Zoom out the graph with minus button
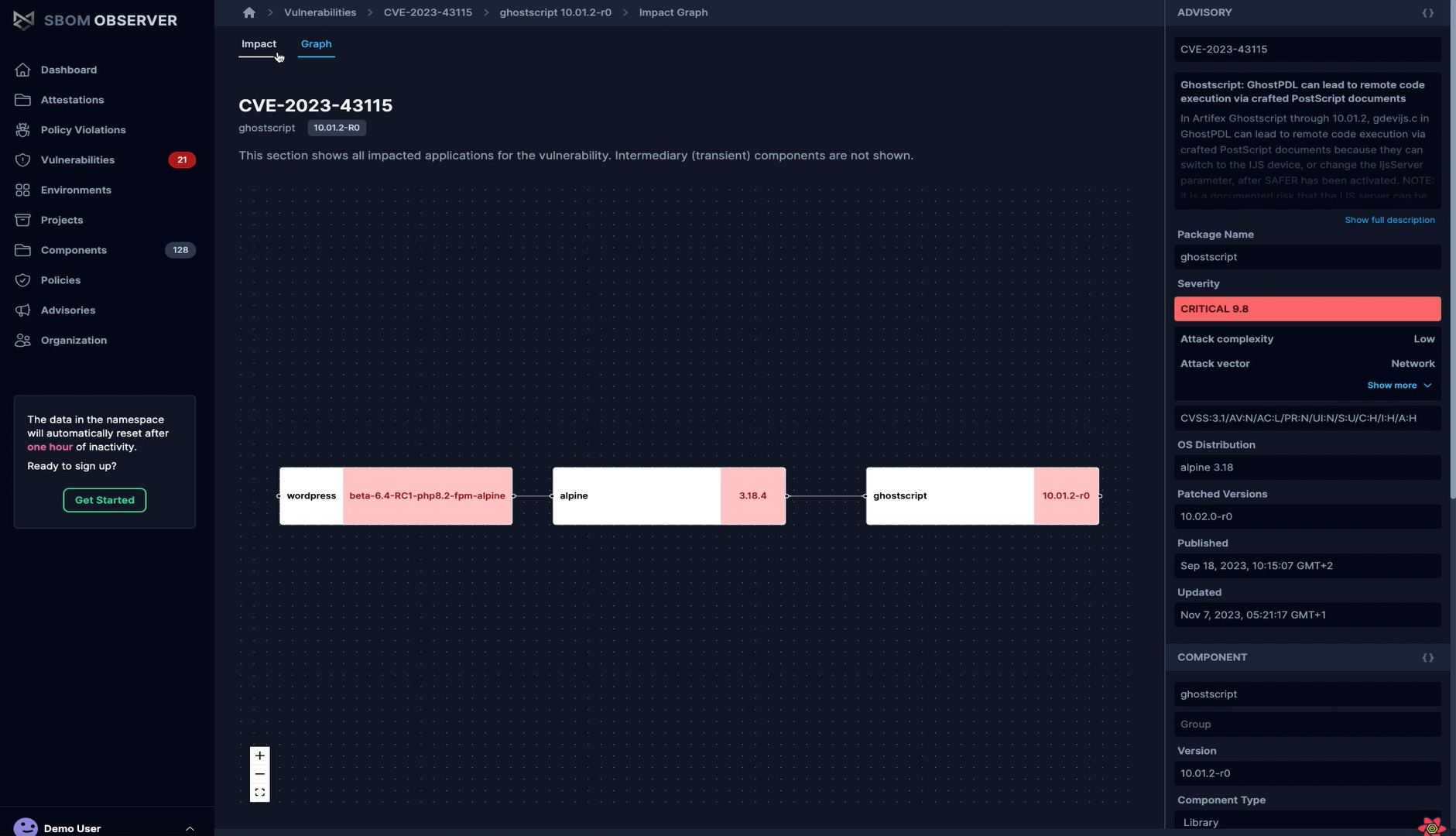 click(x=260, y=774)
